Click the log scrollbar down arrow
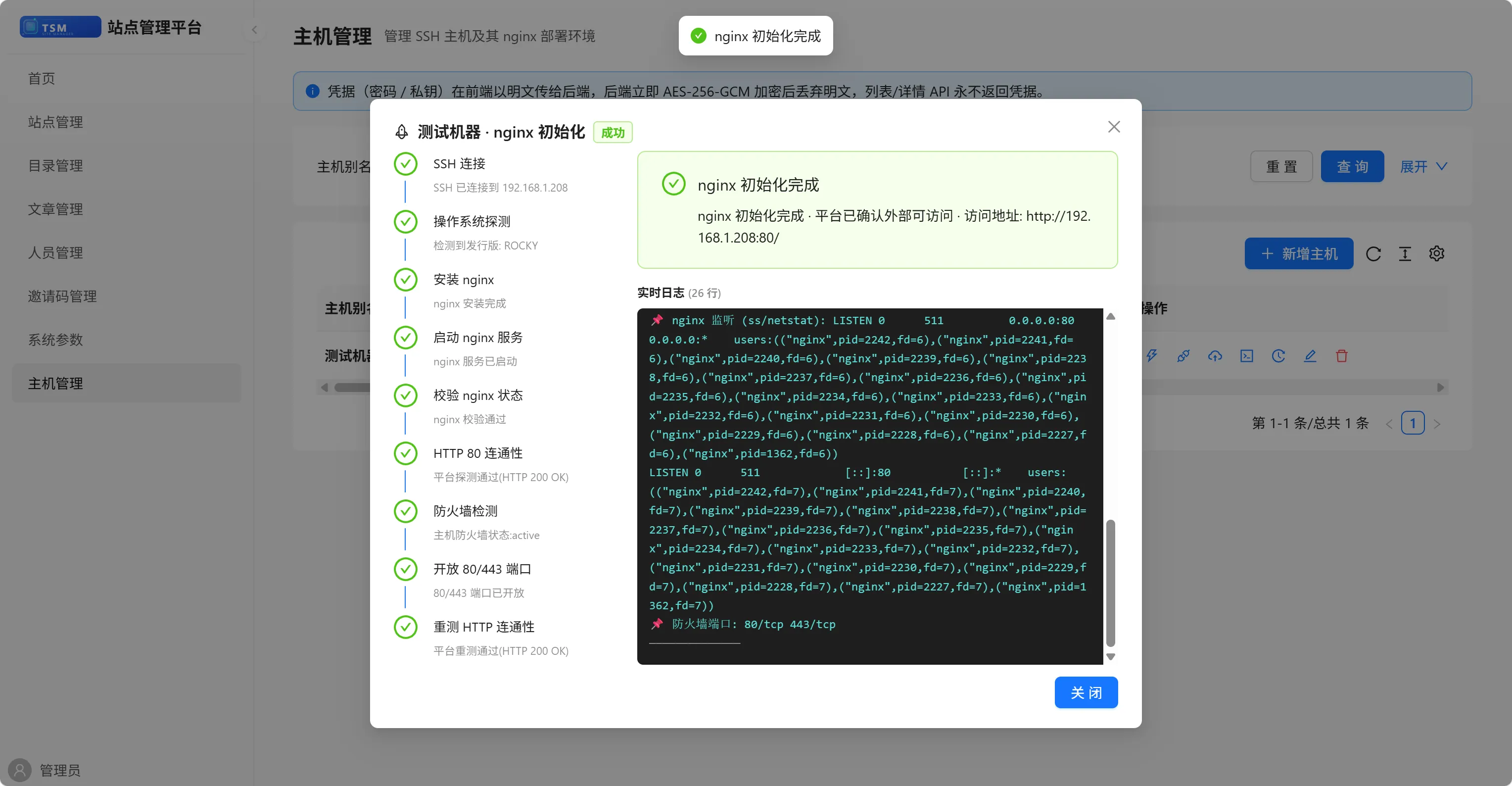The height and width of the screenshot is (786, 1512). [1111, 657]
